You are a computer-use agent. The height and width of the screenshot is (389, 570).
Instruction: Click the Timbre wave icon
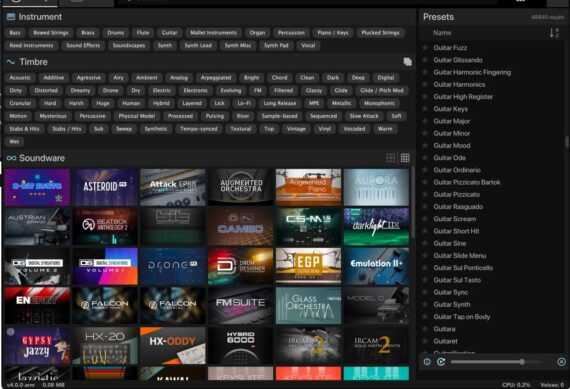[11, 62]
